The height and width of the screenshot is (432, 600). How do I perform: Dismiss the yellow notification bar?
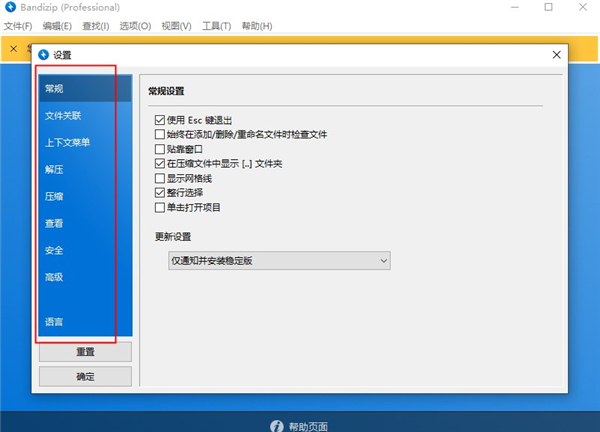14,49
